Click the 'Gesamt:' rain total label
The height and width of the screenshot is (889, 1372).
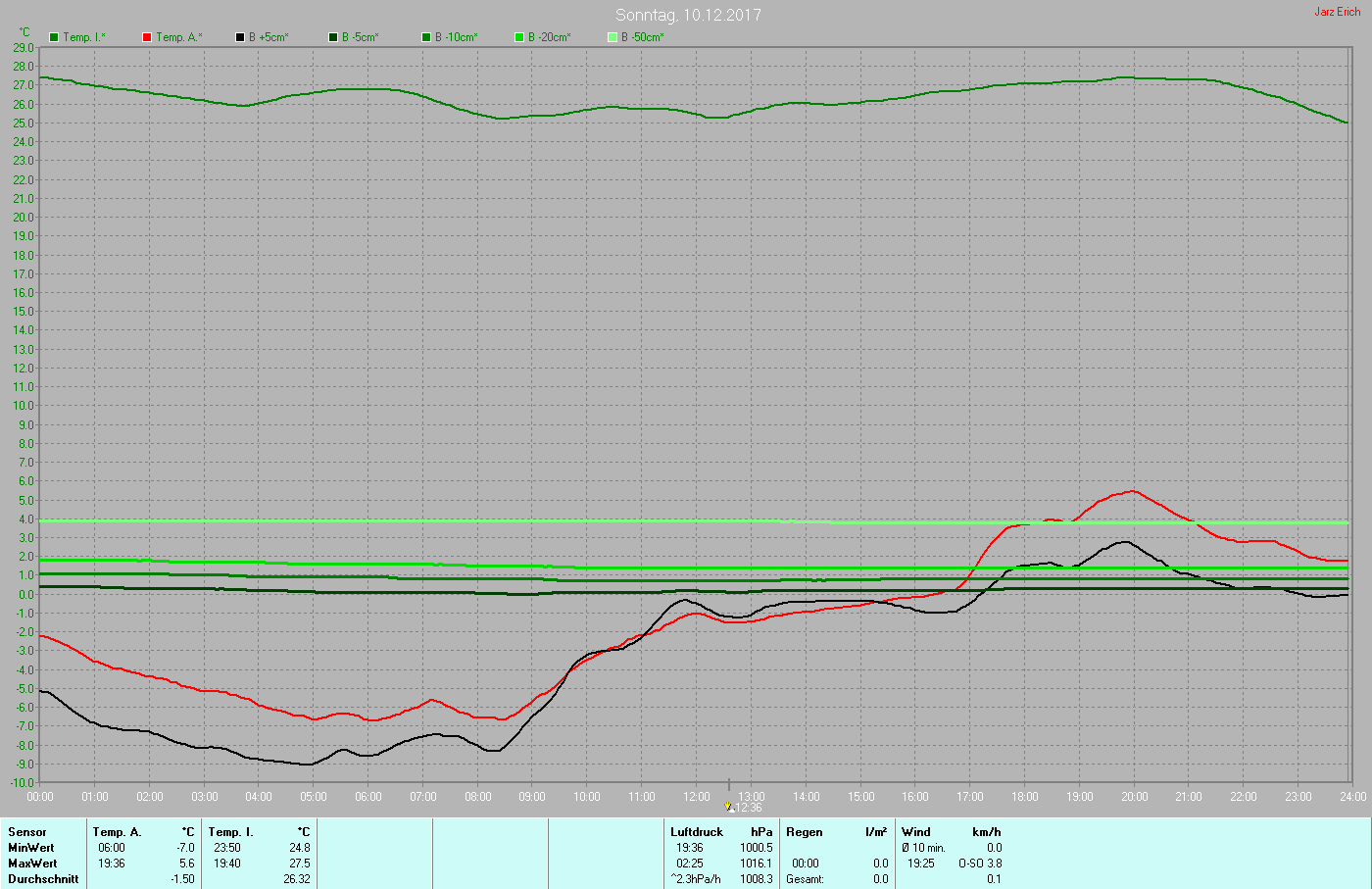tap(805, 879)
